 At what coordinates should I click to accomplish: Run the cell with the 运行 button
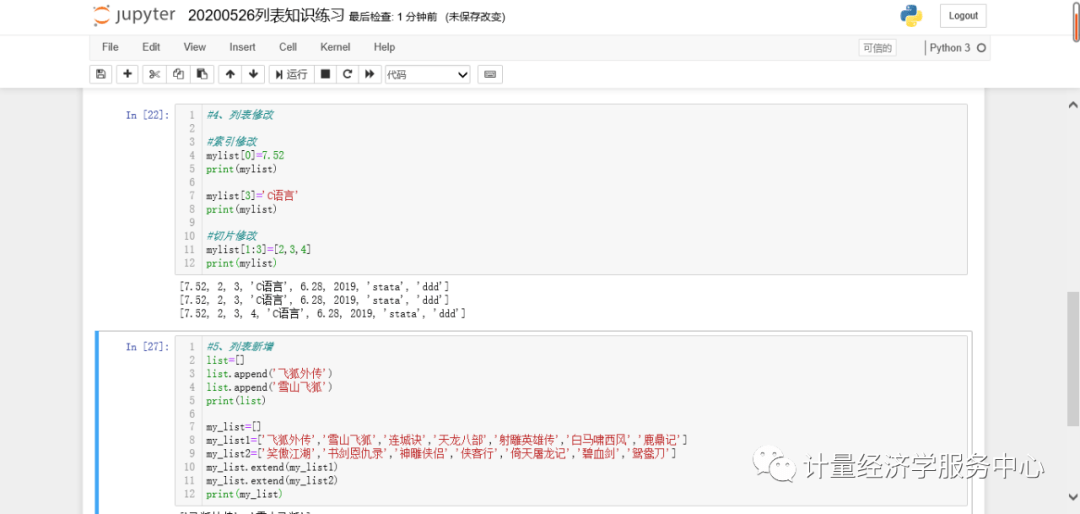tap(291, 74)
